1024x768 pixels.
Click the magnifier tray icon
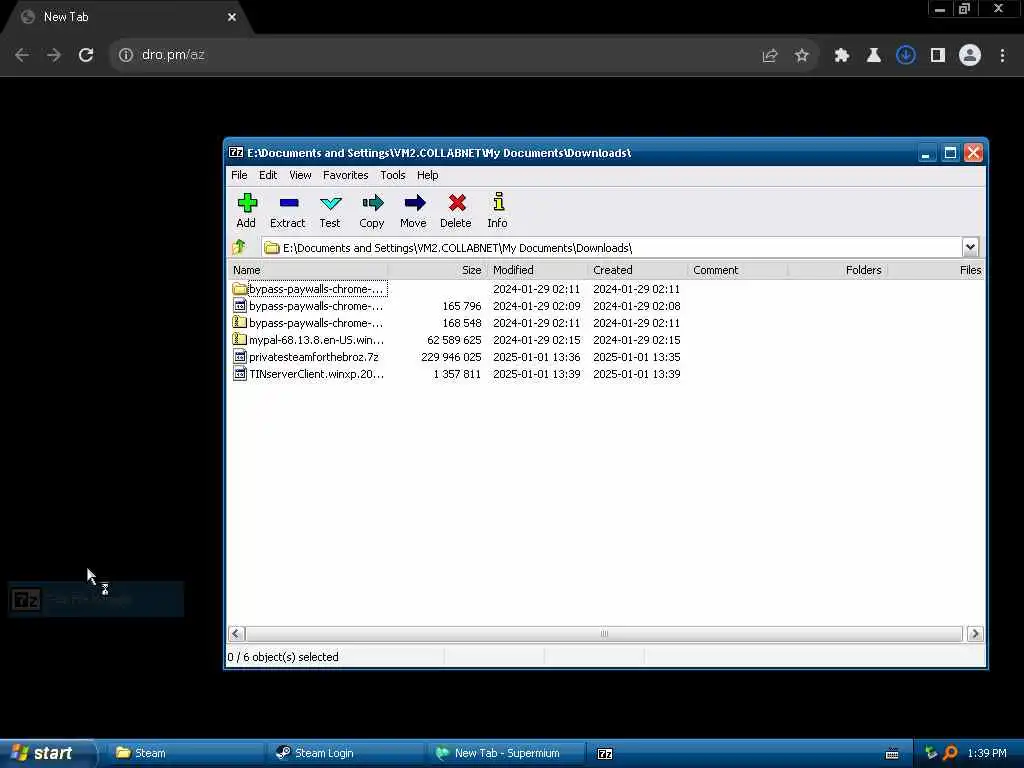tap(950, 753)
